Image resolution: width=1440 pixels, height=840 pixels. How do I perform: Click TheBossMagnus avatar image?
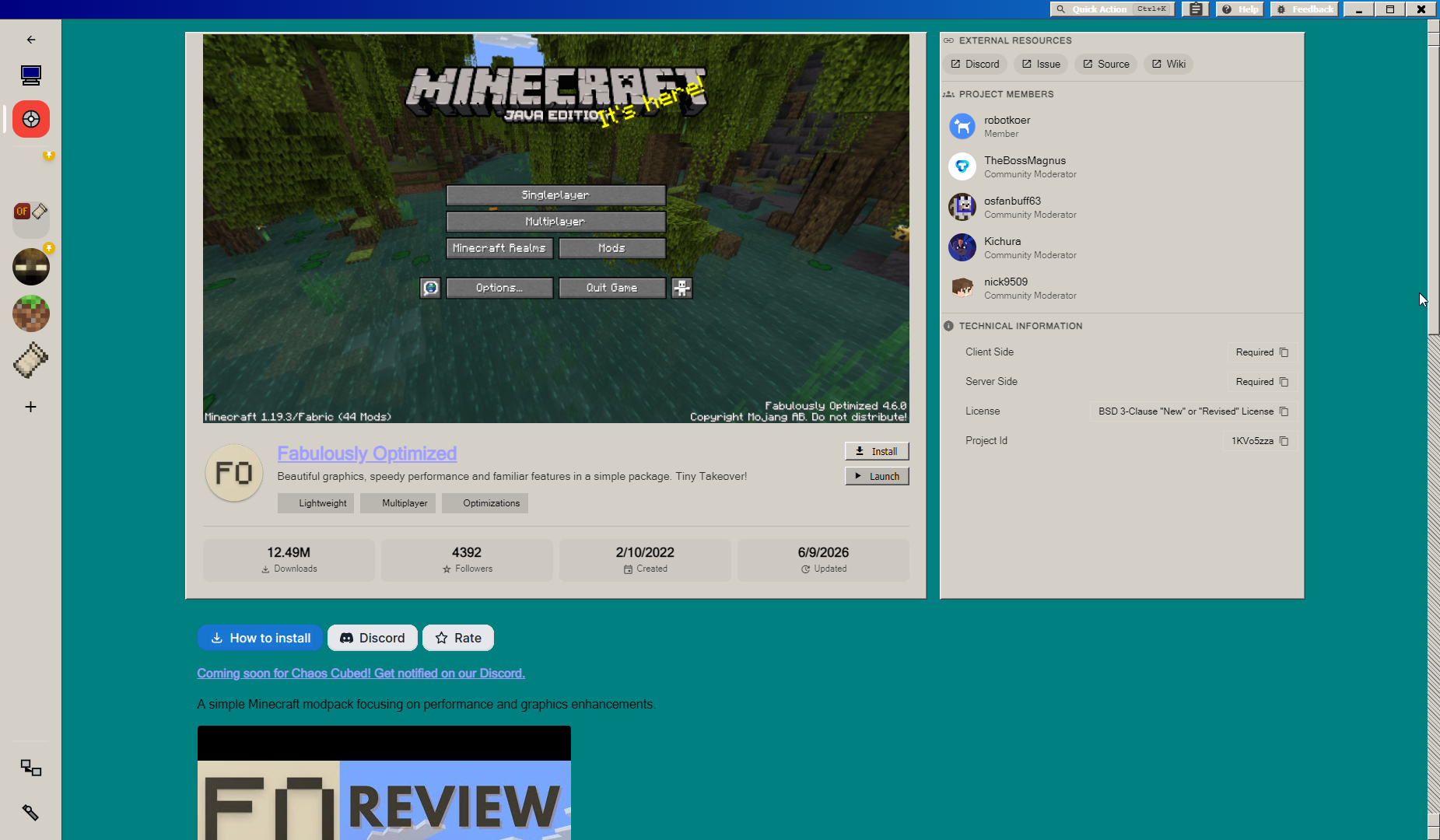point(962,166)
